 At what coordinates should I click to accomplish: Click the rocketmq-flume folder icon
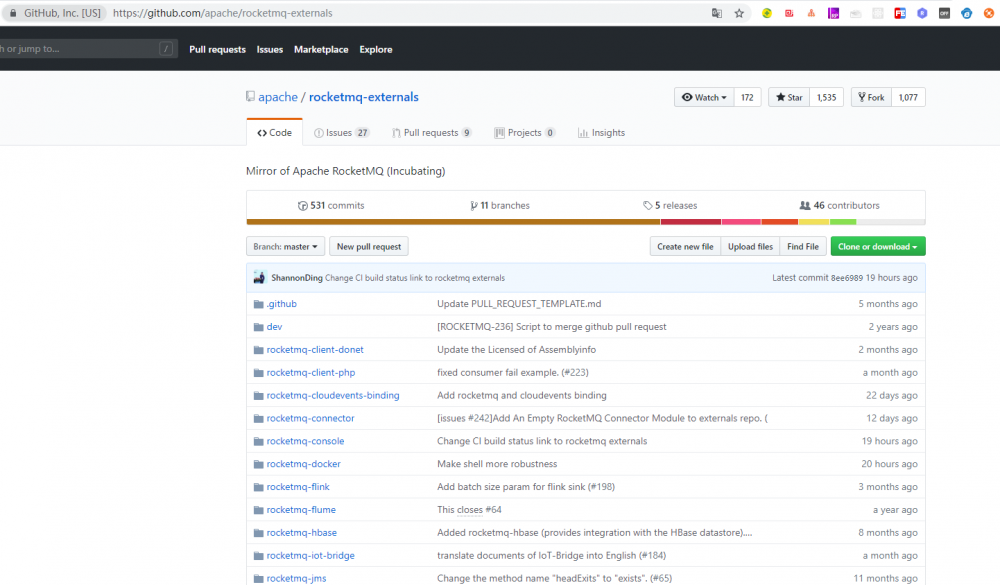258,510
